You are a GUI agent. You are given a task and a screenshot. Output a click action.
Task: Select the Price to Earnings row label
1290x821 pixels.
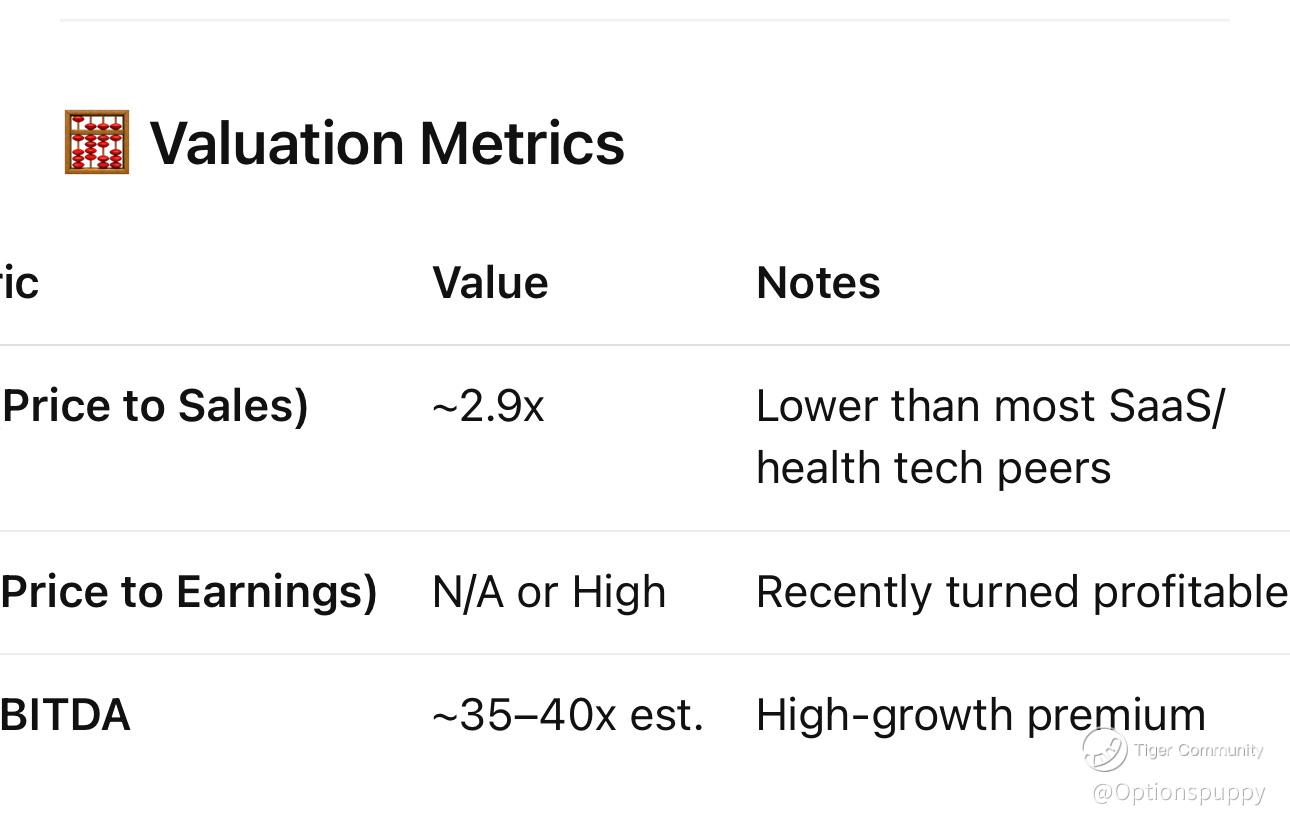[x=189, y=592]
